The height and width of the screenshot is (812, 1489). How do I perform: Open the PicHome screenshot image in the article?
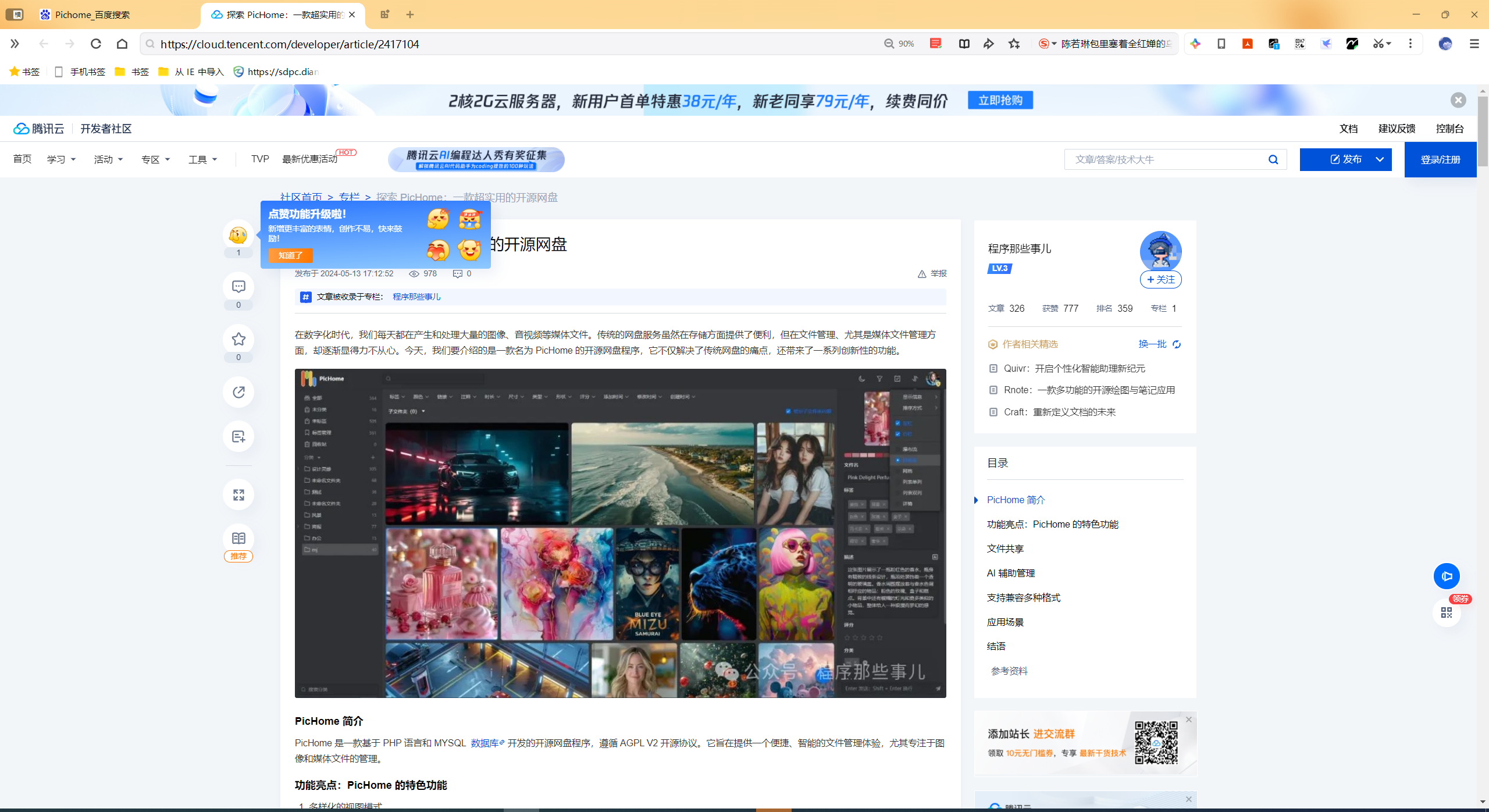click(x=620, y=533)
